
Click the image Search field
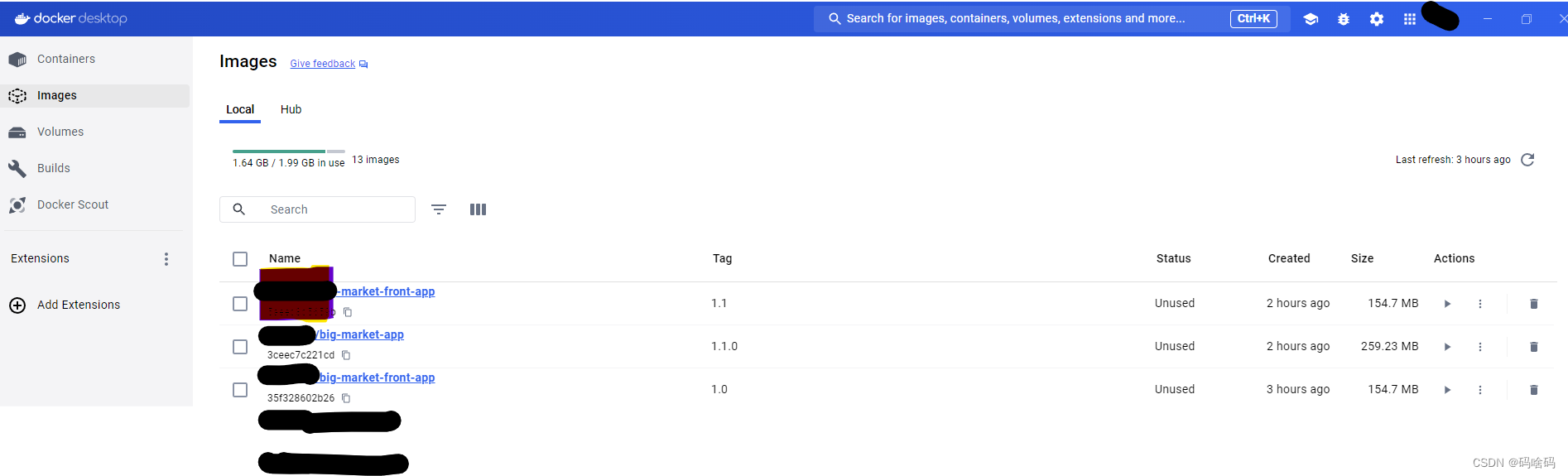pos(317,209)
